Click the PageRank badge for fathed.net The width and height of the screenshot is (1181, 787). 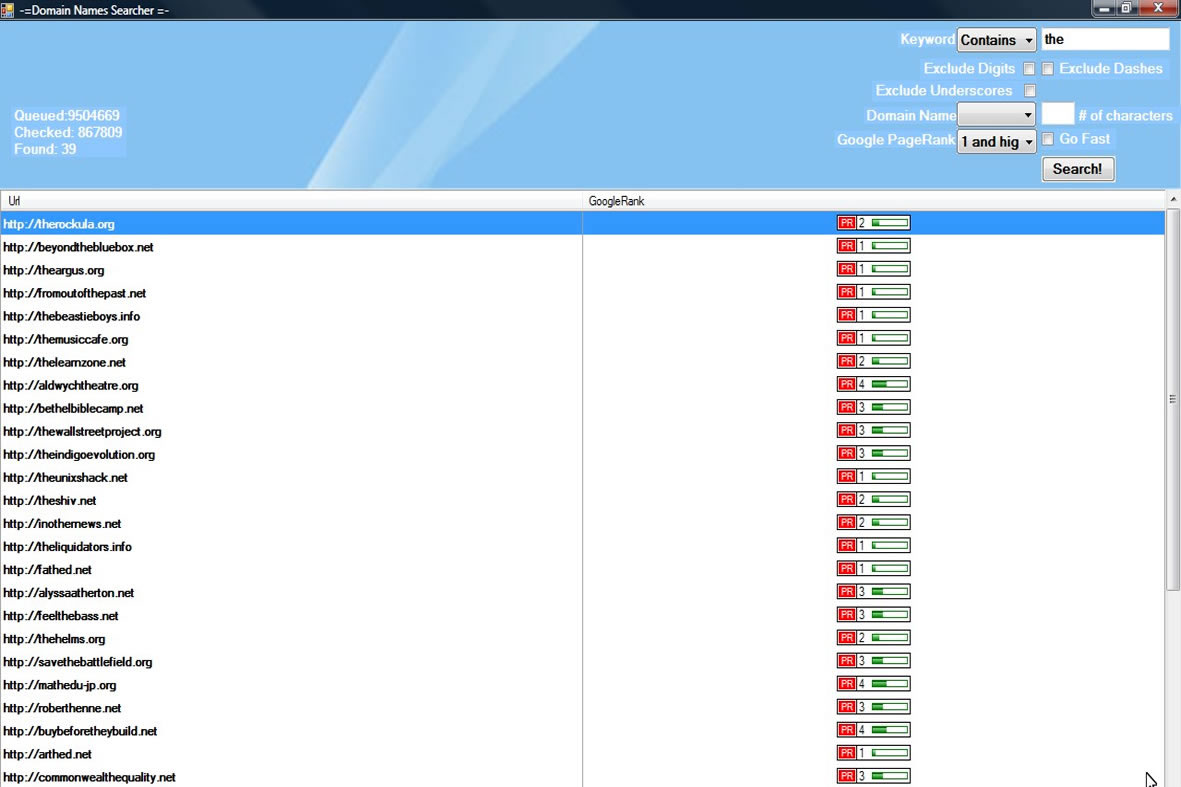click(x=874, y=569)
